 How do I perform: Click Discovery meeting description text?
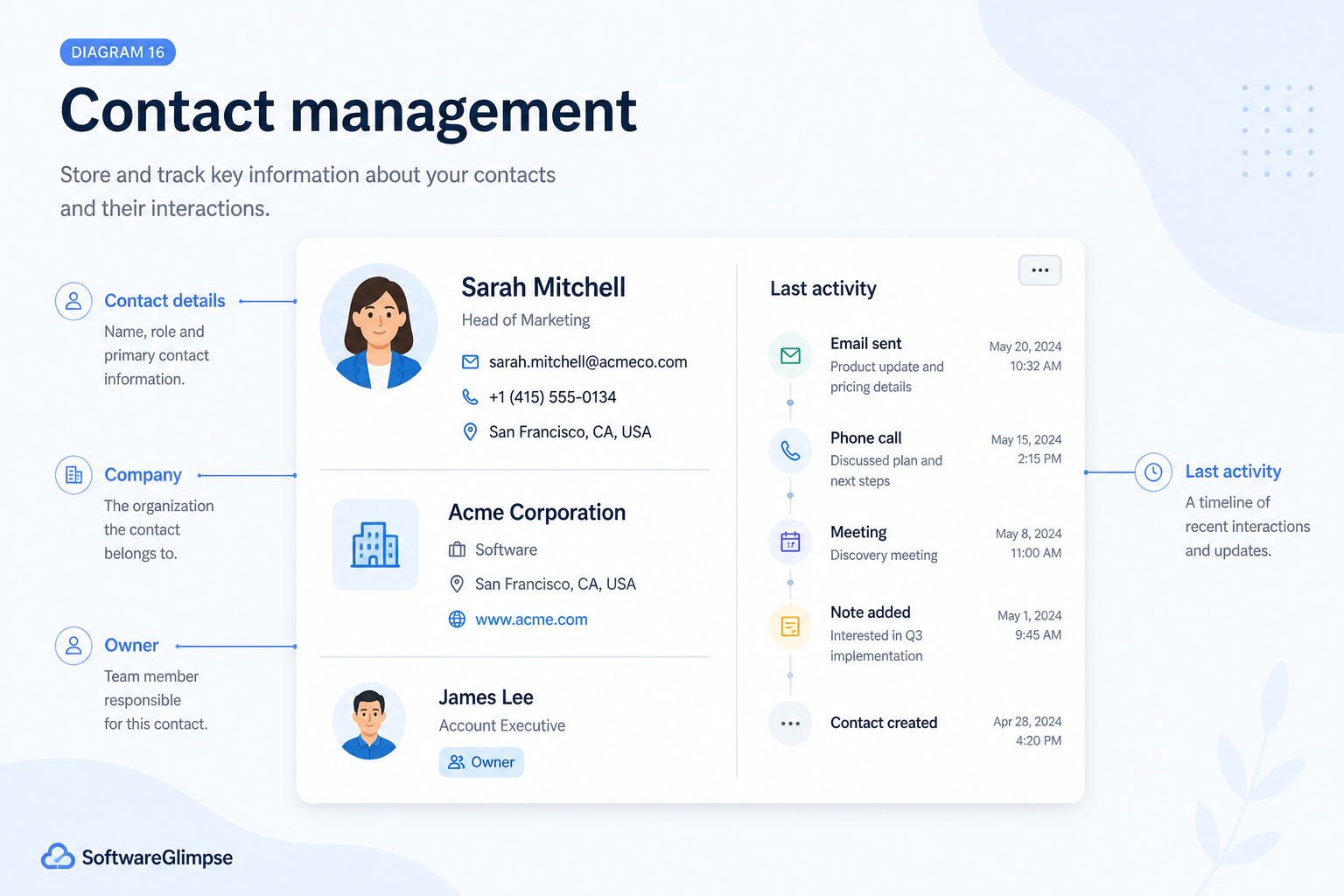coord(884,556)
